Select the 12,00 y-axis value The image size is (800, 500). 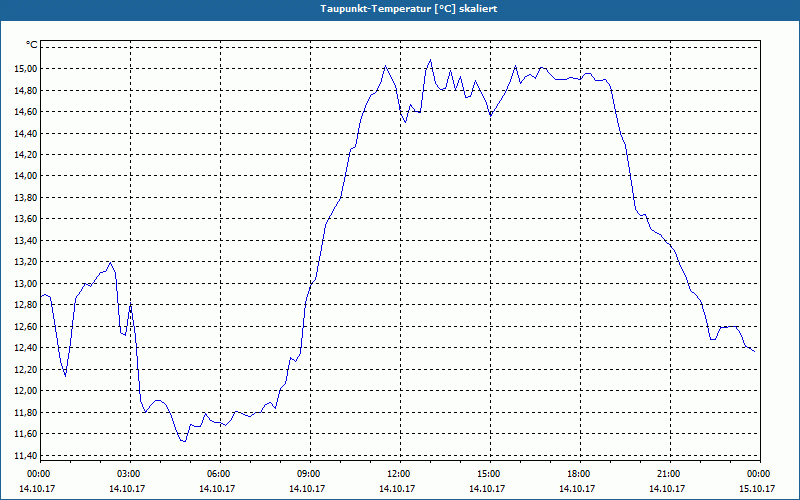tap(26, 391)
